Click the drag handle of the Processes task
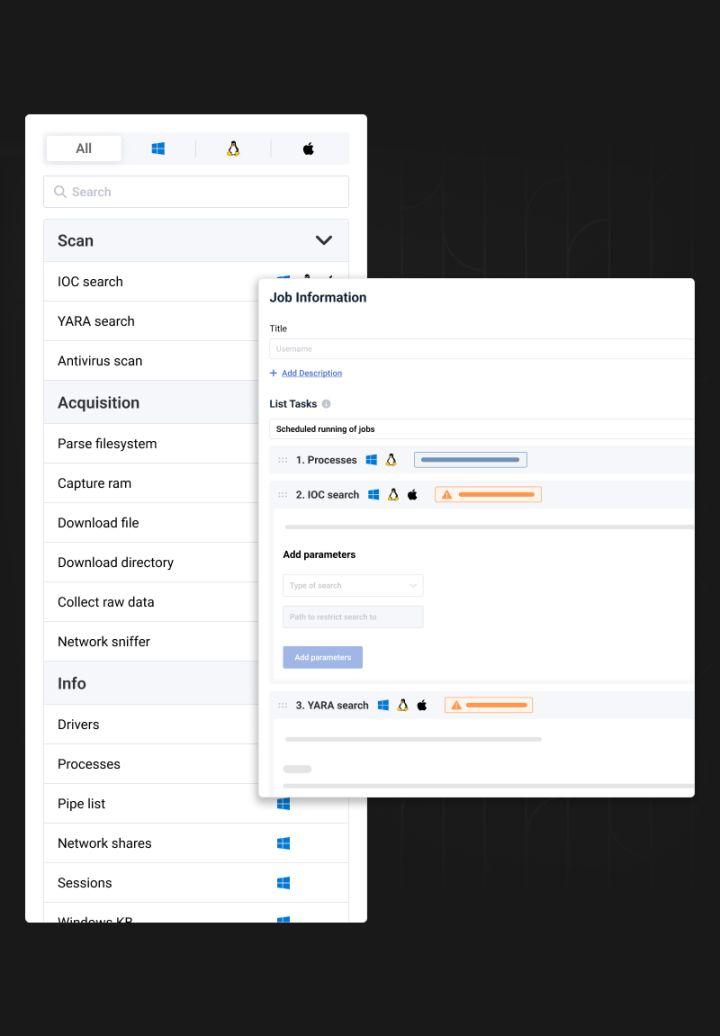Image resolution: width=720 pixels, height=1036 pixels. (x=281, y=460)
